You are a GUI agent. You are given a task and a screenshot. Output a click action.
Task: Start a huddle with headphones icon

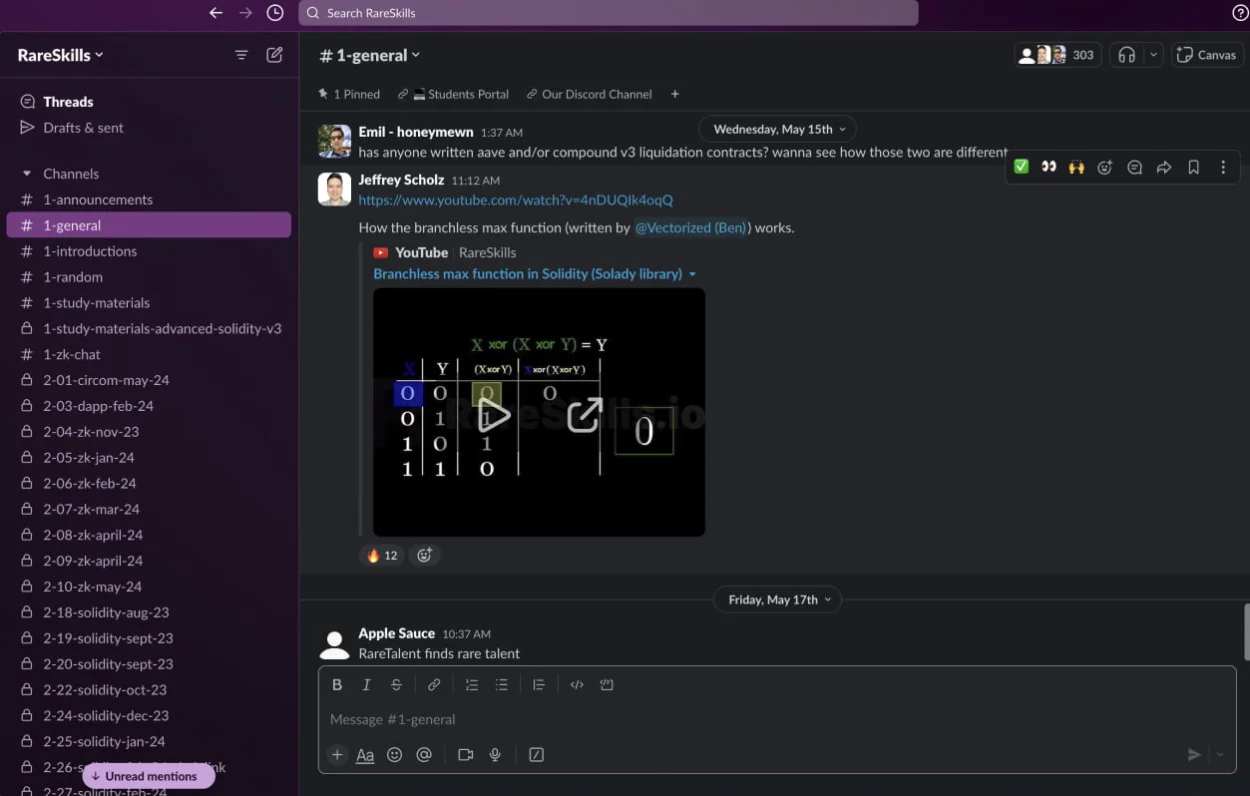tap(1127, 55)
